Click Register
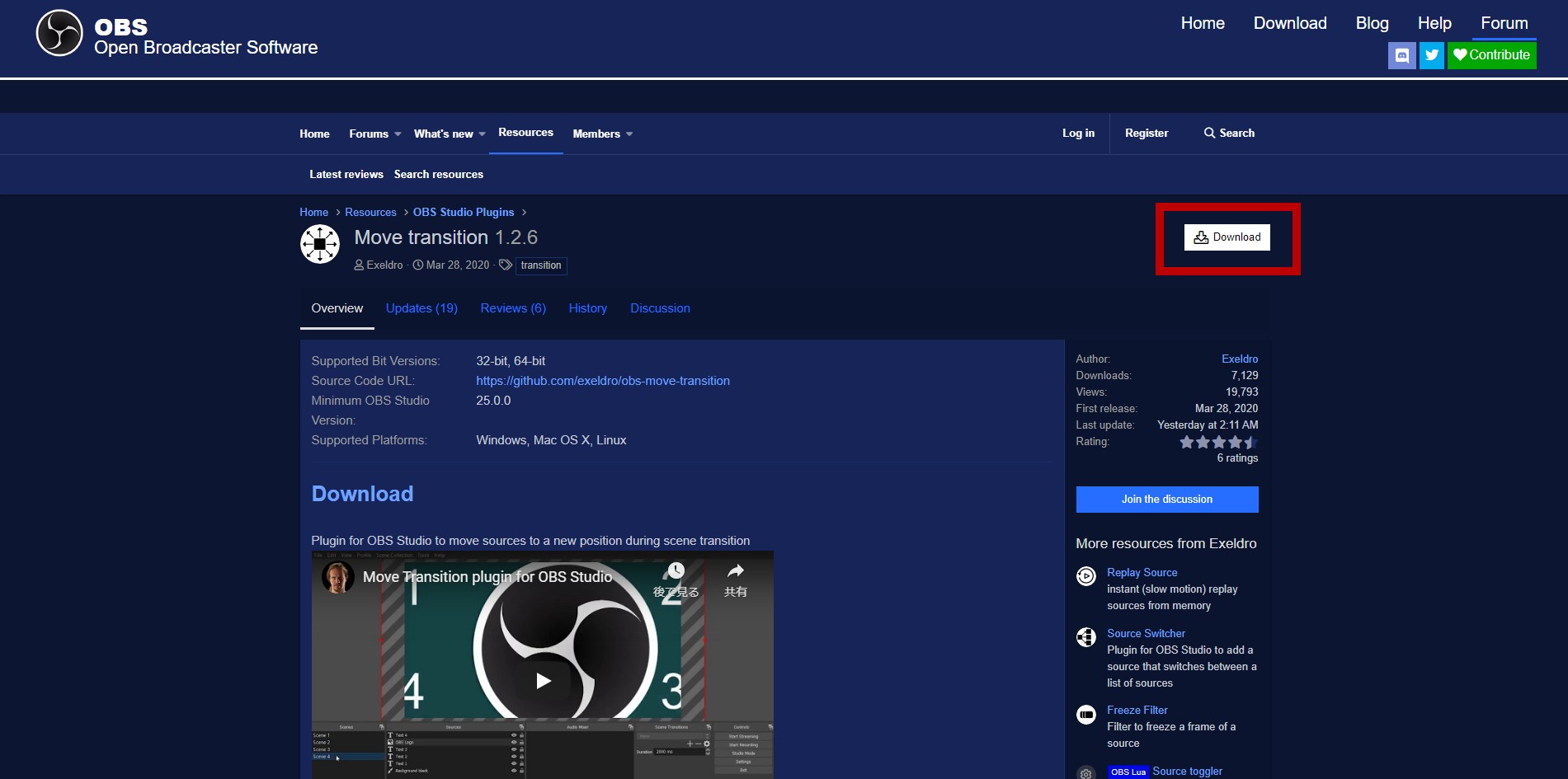This screenshot has width=1568, height=779. tap(1147, 133)
